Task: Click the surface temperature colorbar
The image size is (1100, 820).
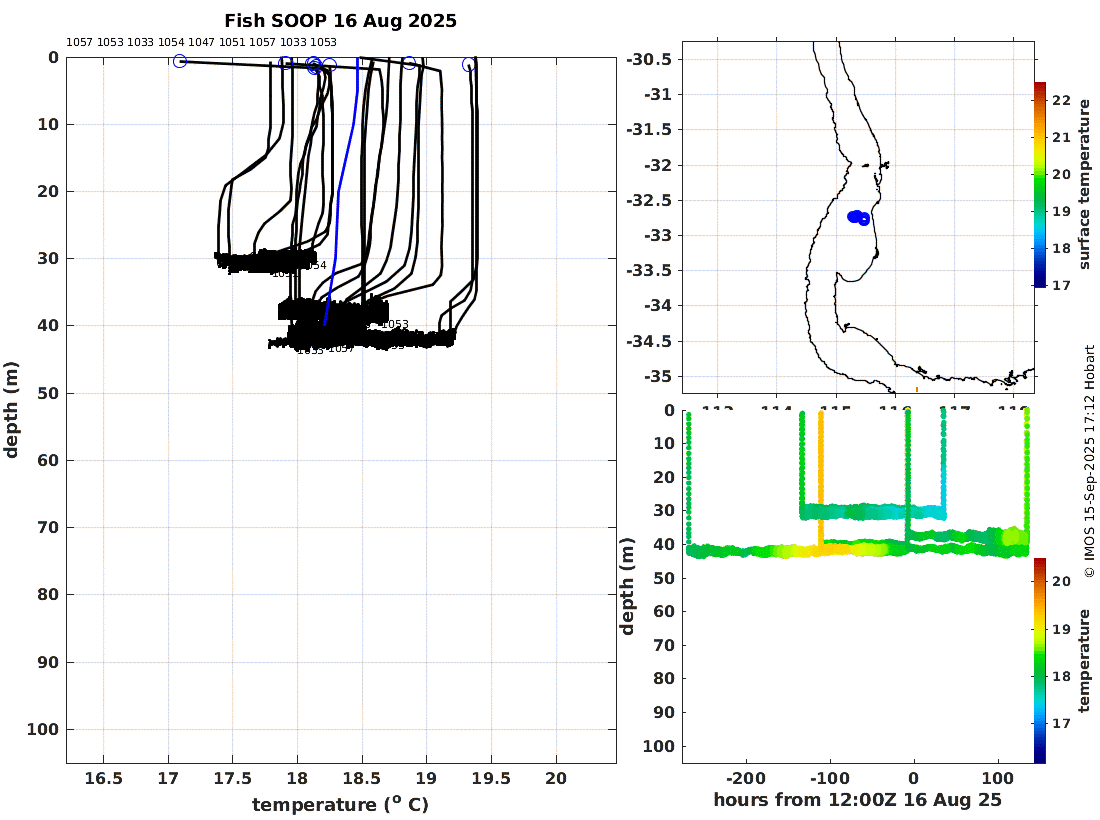Action: [1040, 184]
